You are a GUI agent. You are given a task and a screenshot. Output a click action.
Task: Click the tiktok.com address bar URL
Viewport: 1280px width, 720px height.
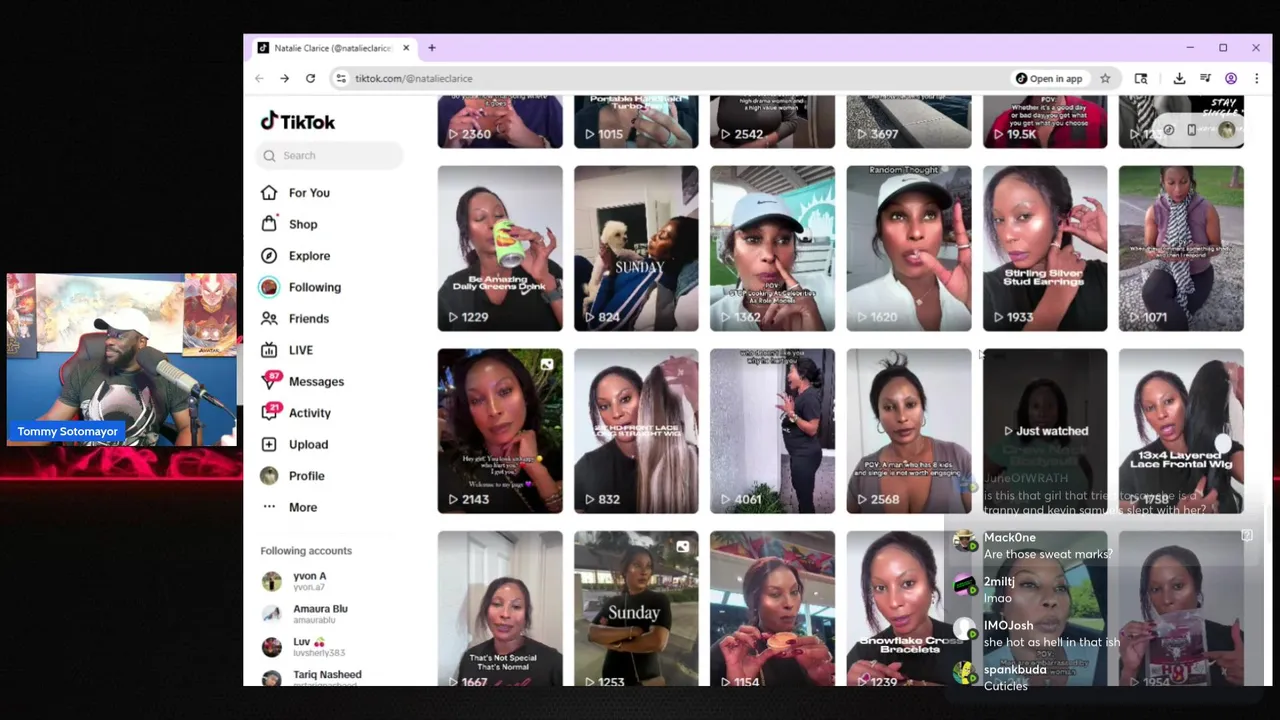pos(413,78)
